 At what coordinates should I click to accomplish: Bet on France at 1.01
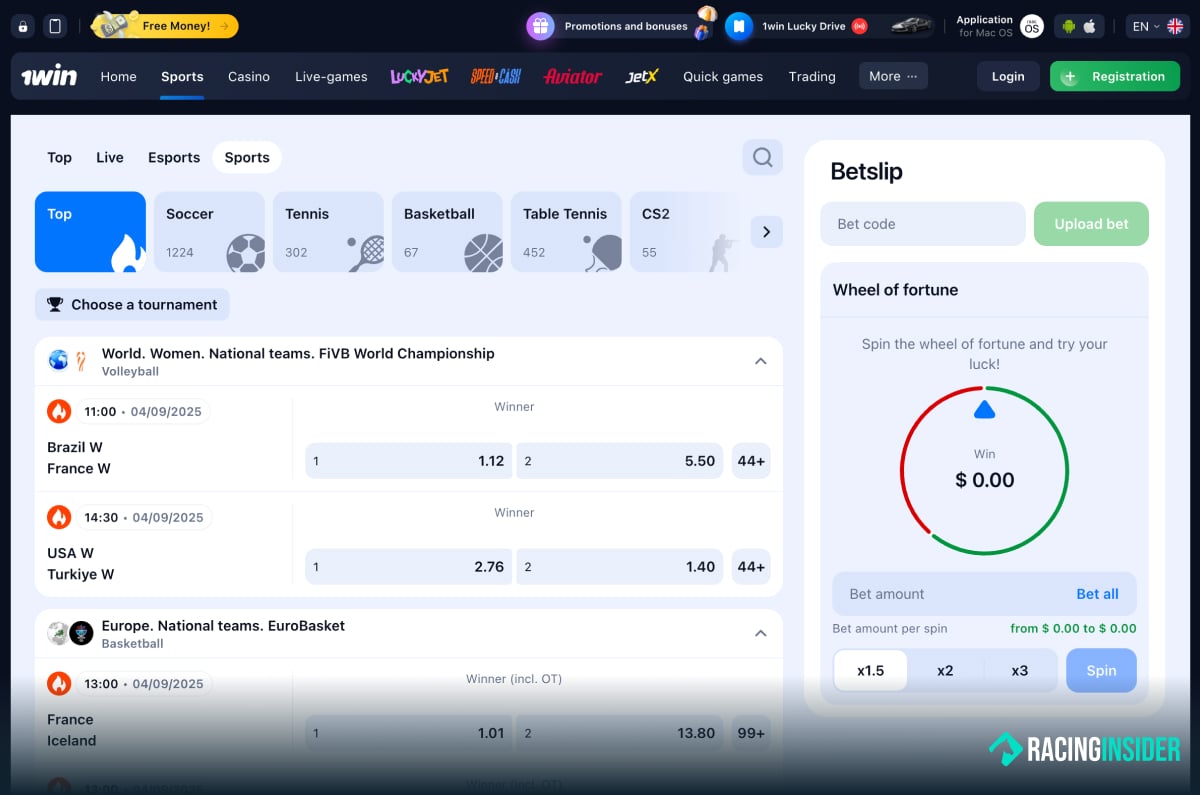[x=408, y=733]
